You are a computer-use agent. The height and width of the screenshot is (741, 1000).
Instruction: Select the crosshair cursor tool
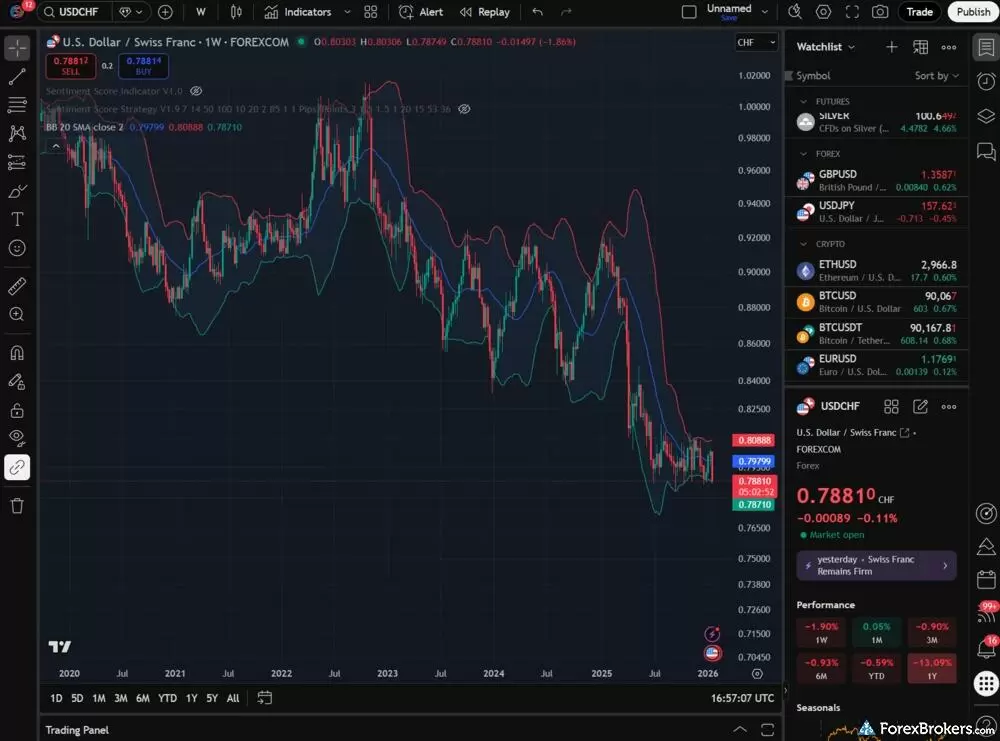coord(17,48)
